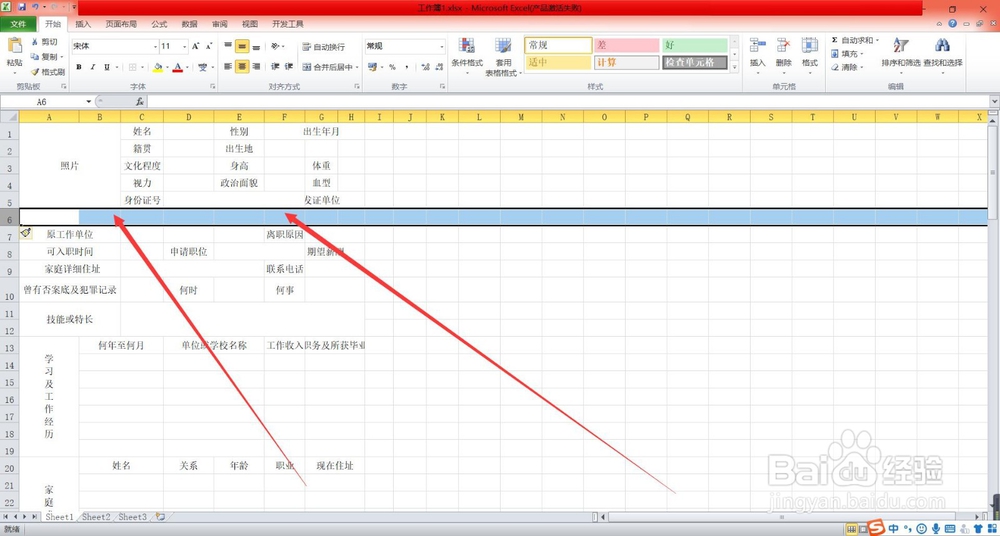1000x536 pixels.
Task: Click the text orientation icon
Action: tap(276, 46)
